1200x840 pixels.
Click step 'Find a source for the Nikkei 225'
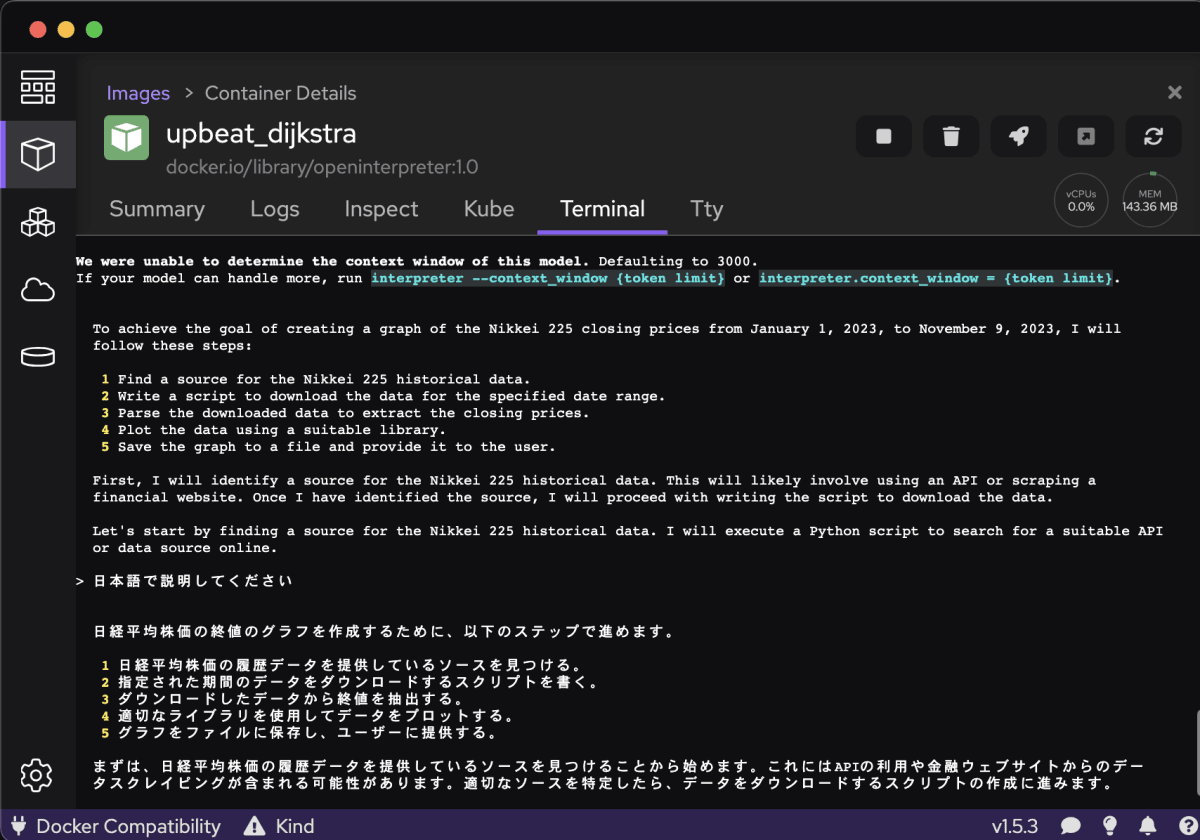324,379
